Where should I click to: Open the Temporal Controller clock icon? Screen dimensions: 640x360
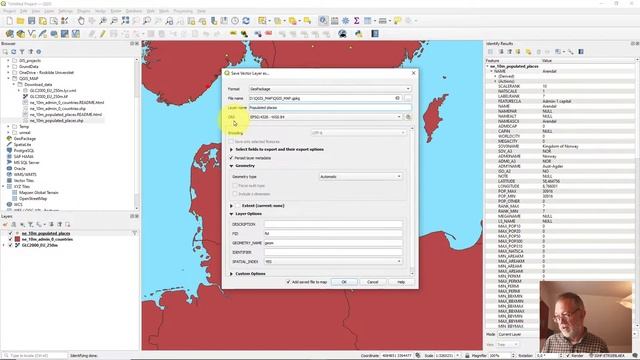point(235,21)
